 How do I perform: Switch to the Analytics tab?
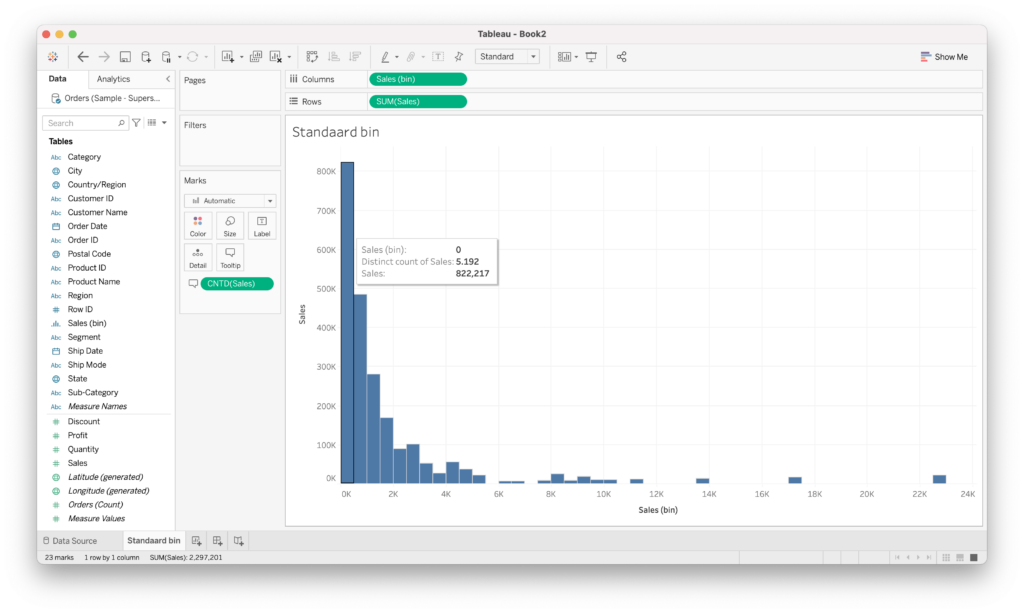point(113,79)
